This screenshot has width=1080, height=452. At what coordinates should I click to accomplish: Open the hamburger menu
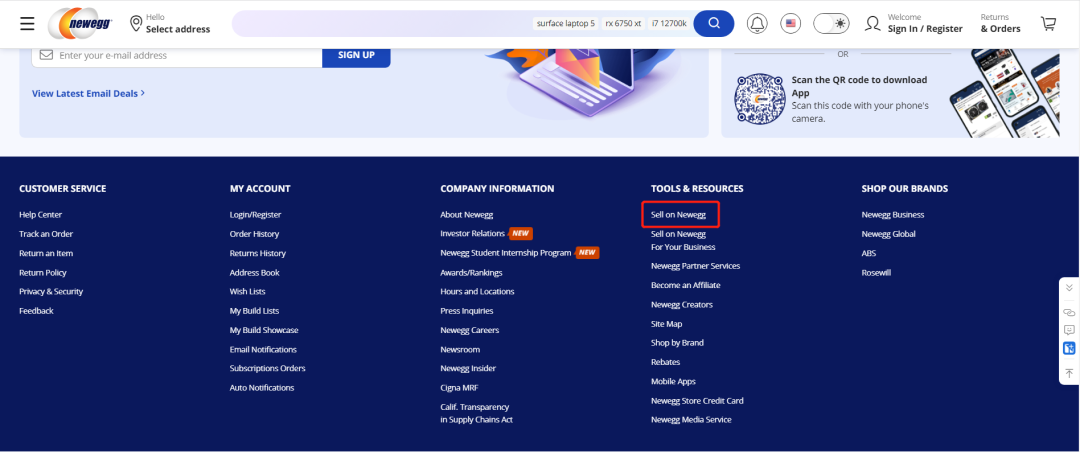pos(27,23)
